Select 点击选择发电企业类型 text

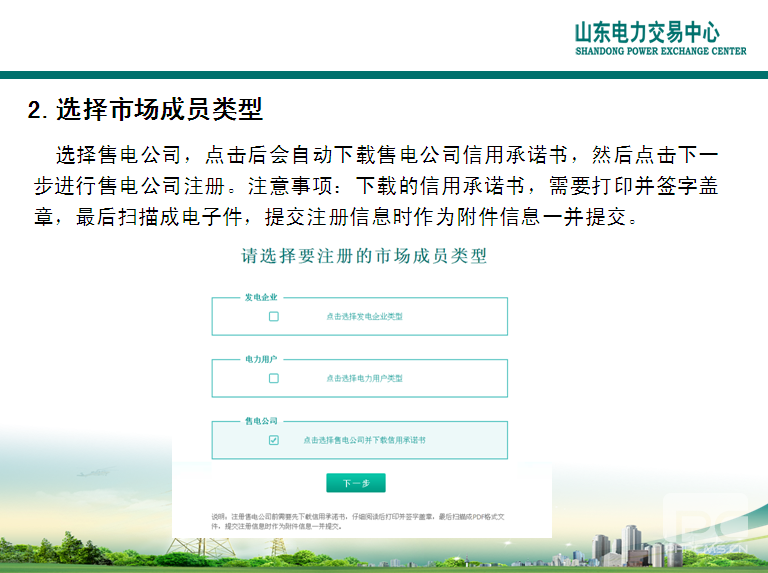(x=364, y=316)
